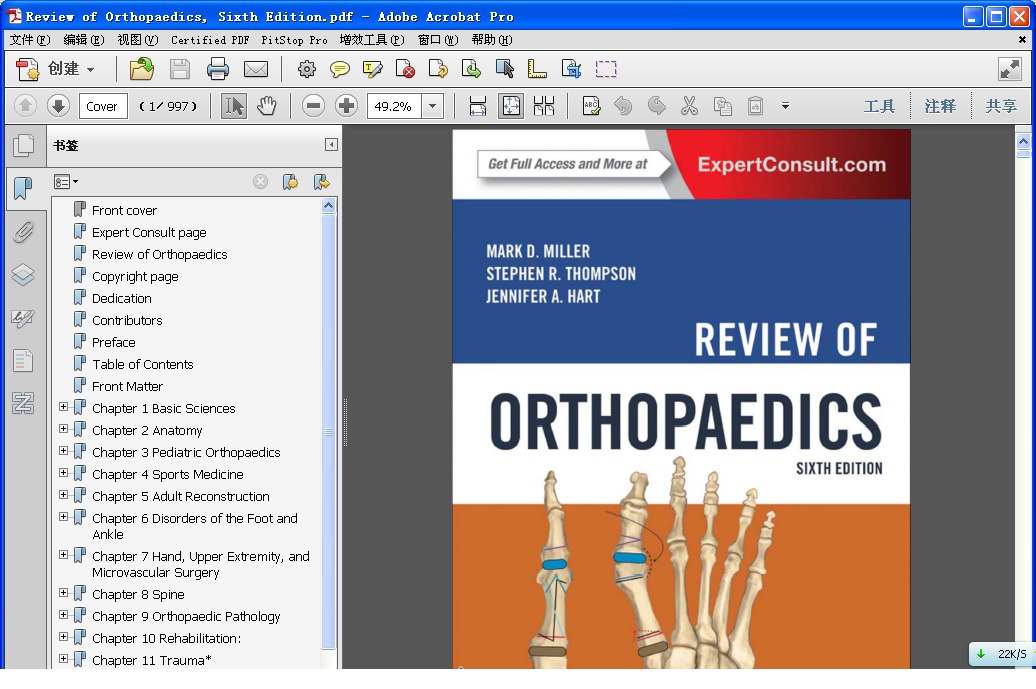
Task: Select the Contributors bookmark
Action: coord(127,320)
